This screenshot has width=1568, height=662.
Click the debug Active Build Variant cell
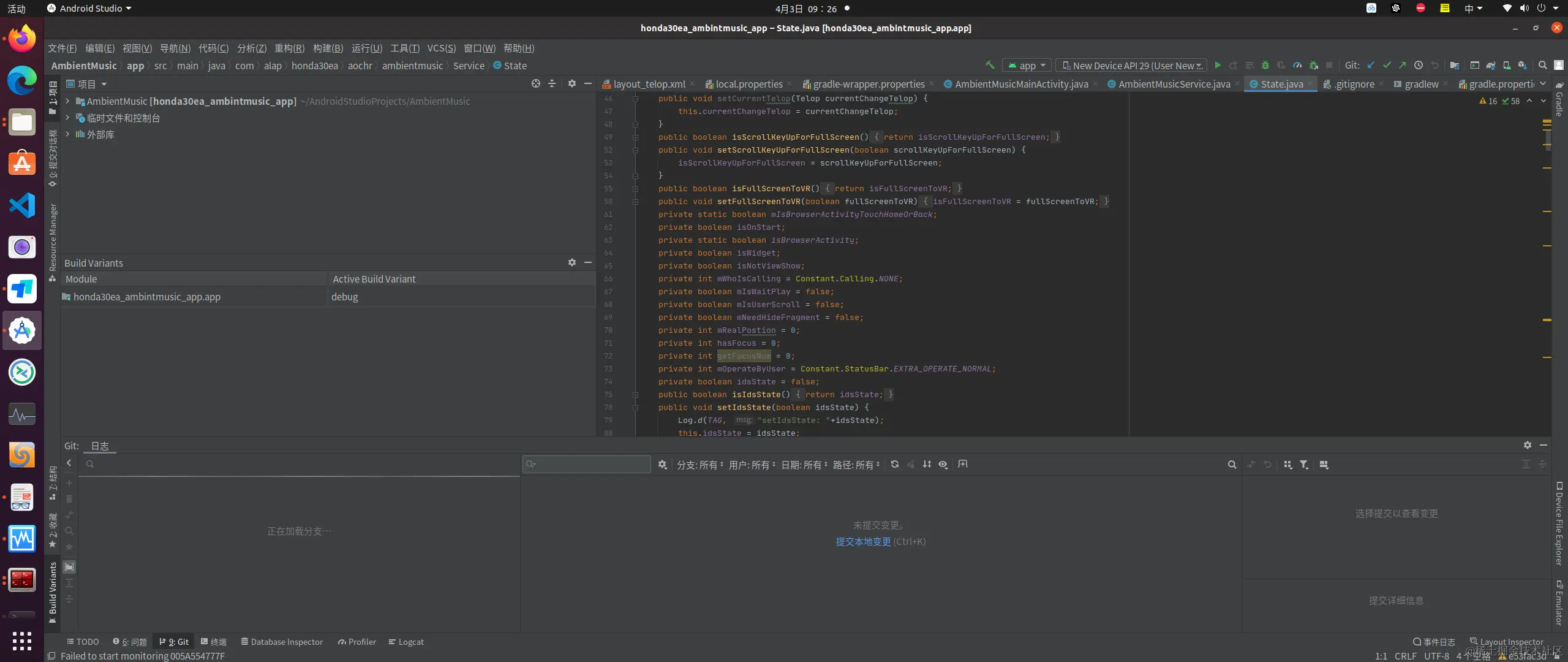(462, 297)
